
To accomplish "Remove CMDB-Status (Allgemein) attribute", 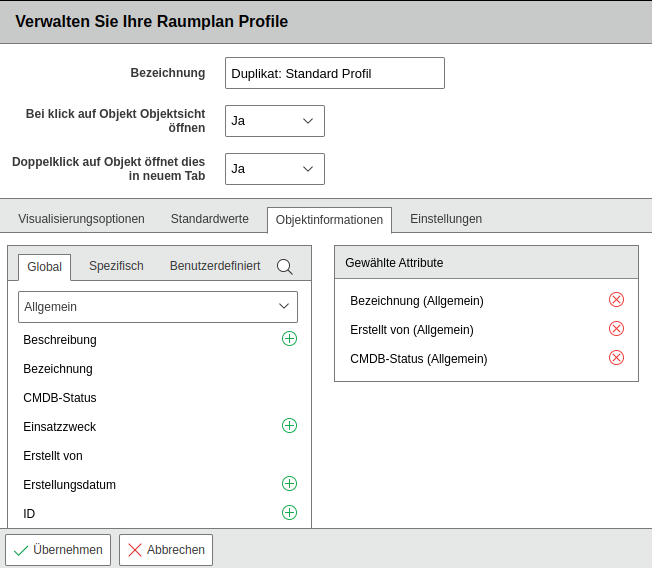I will point(616,358).
